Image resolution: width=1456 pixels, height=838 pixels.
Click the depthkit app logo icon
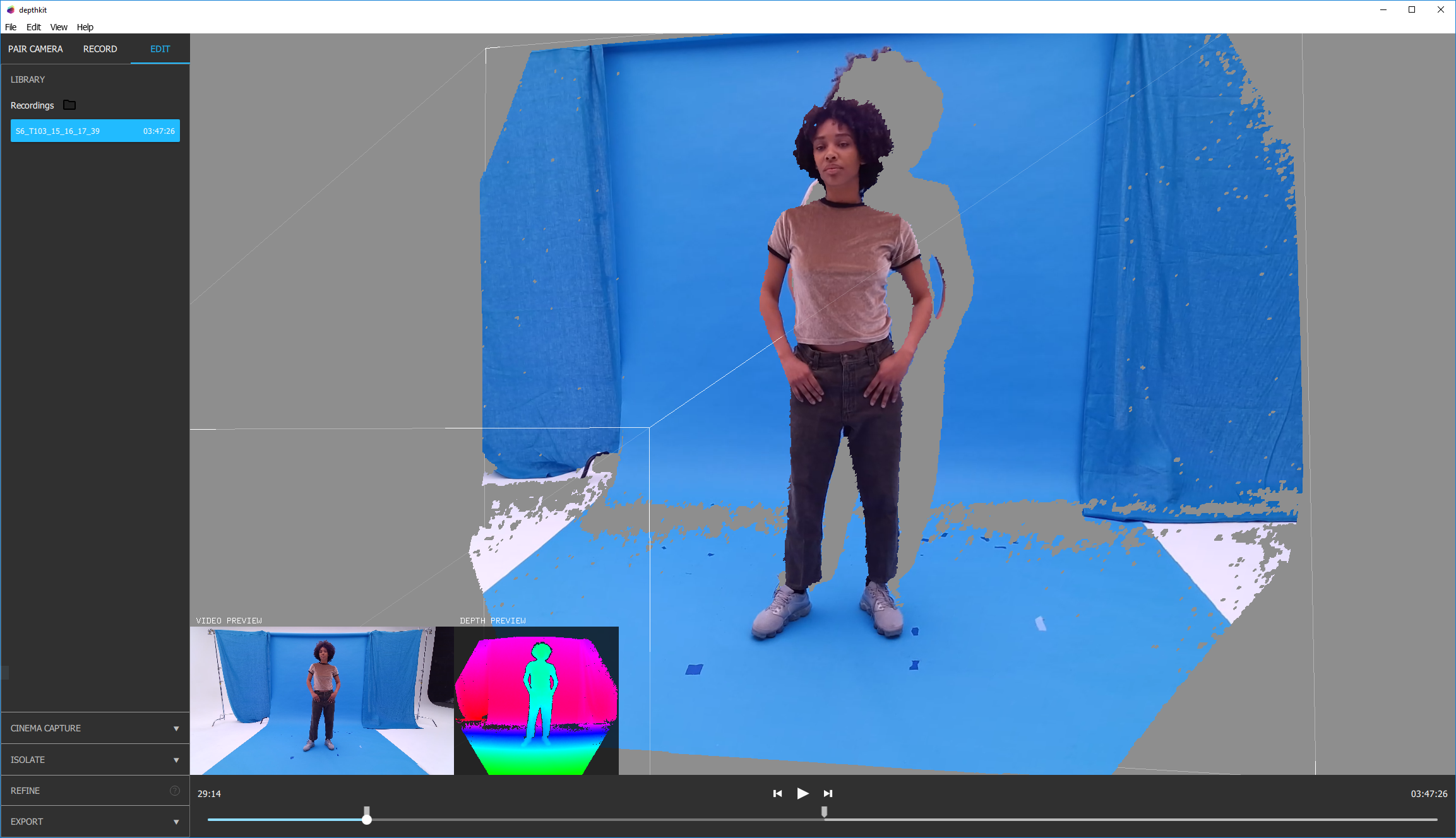tap(10, 9)
